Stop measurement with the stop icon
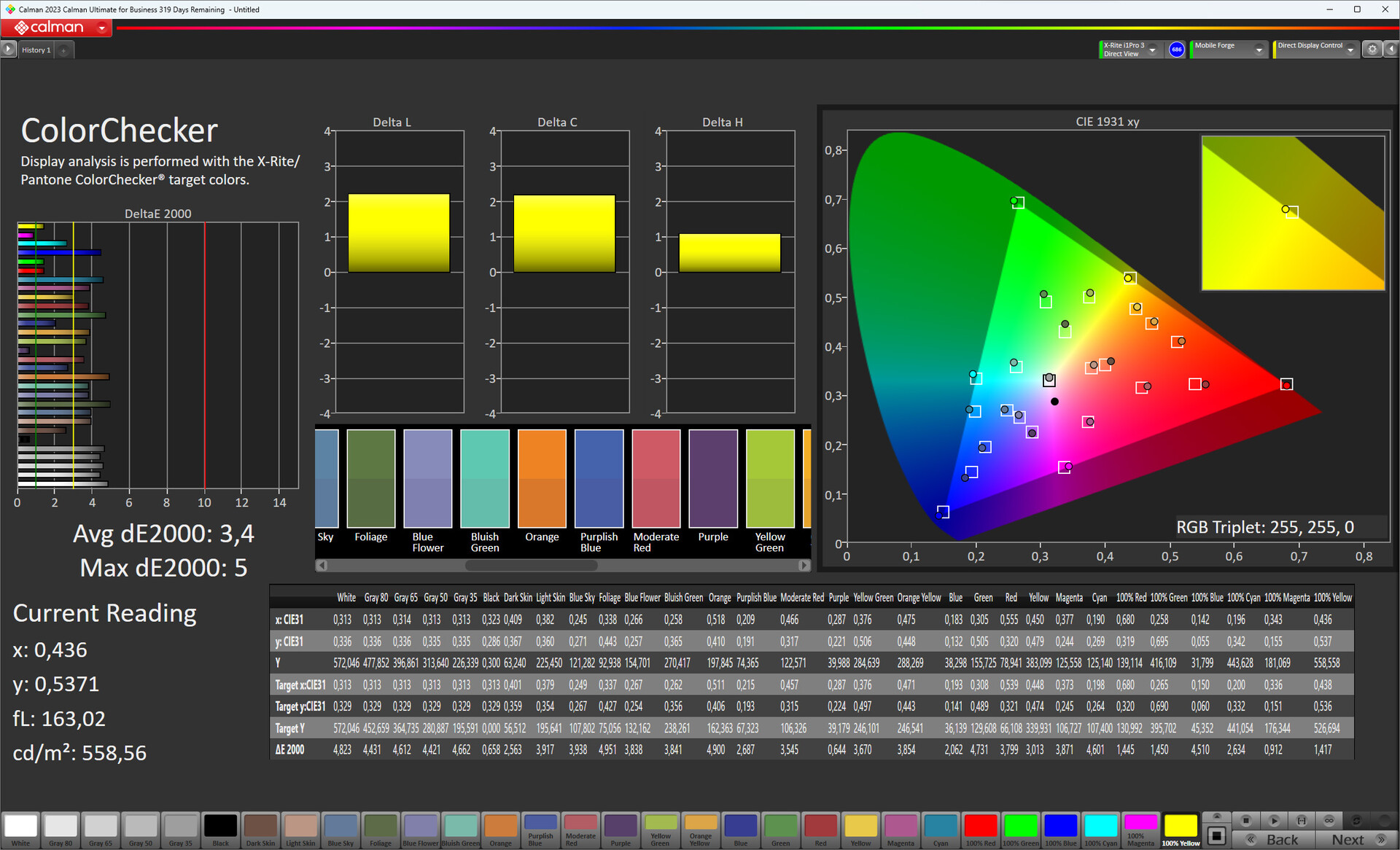Viewport: 1400px width, 850px height. 1246,821
